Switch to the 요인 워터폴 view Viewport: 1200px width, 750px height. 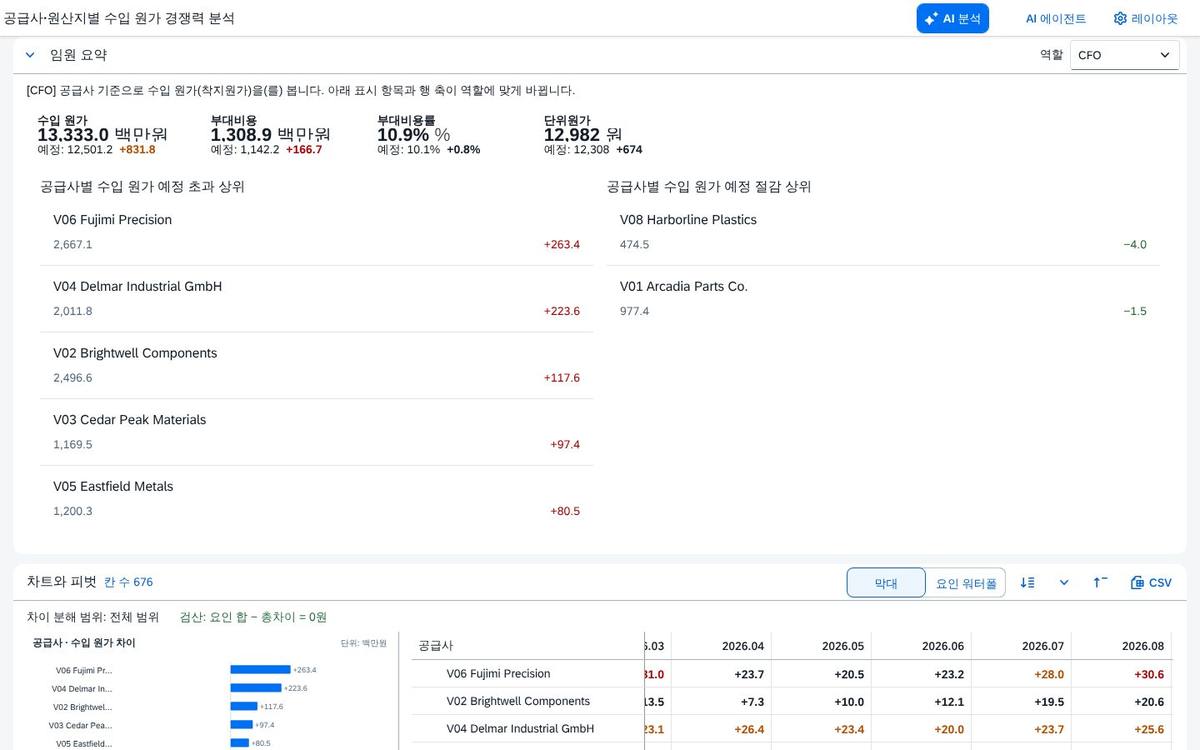(966, 583)
